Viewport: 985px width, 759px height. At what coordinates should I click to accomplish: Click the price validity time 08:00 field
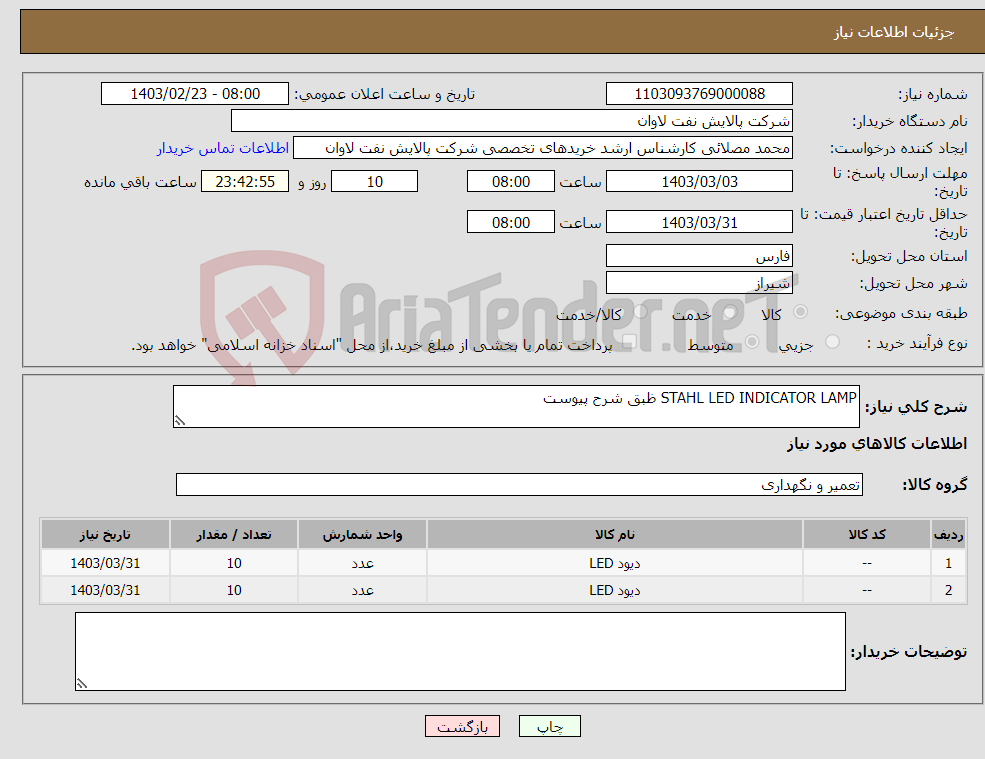click(x=511, y=222)
